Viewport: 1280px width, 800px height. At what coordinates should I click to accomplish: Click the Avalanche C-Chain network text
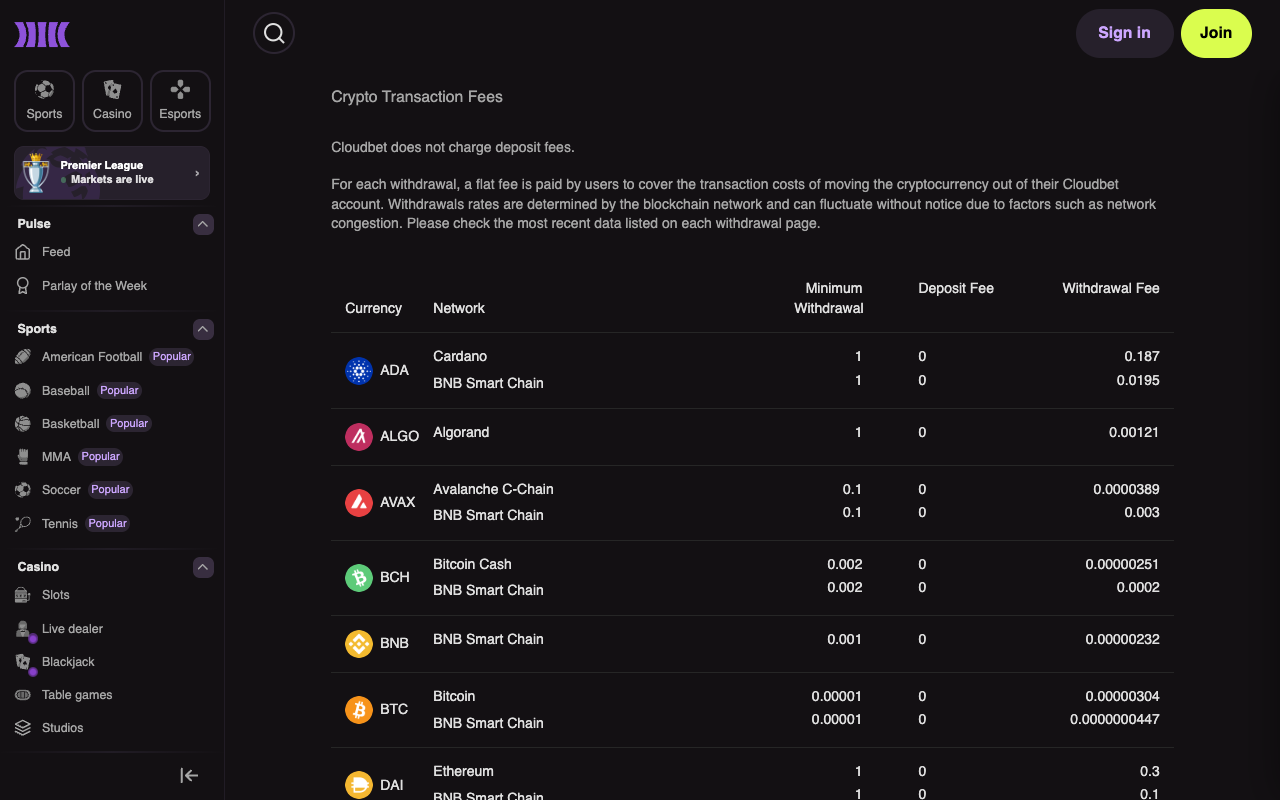point(493,489)
